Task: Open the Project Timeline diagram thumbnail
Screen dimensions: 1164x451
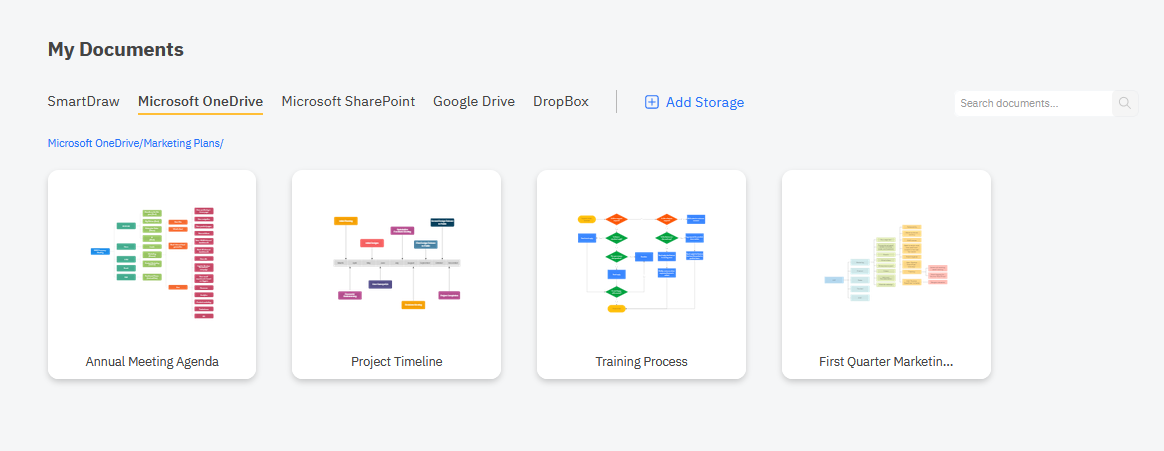Action: coord(396,262)
